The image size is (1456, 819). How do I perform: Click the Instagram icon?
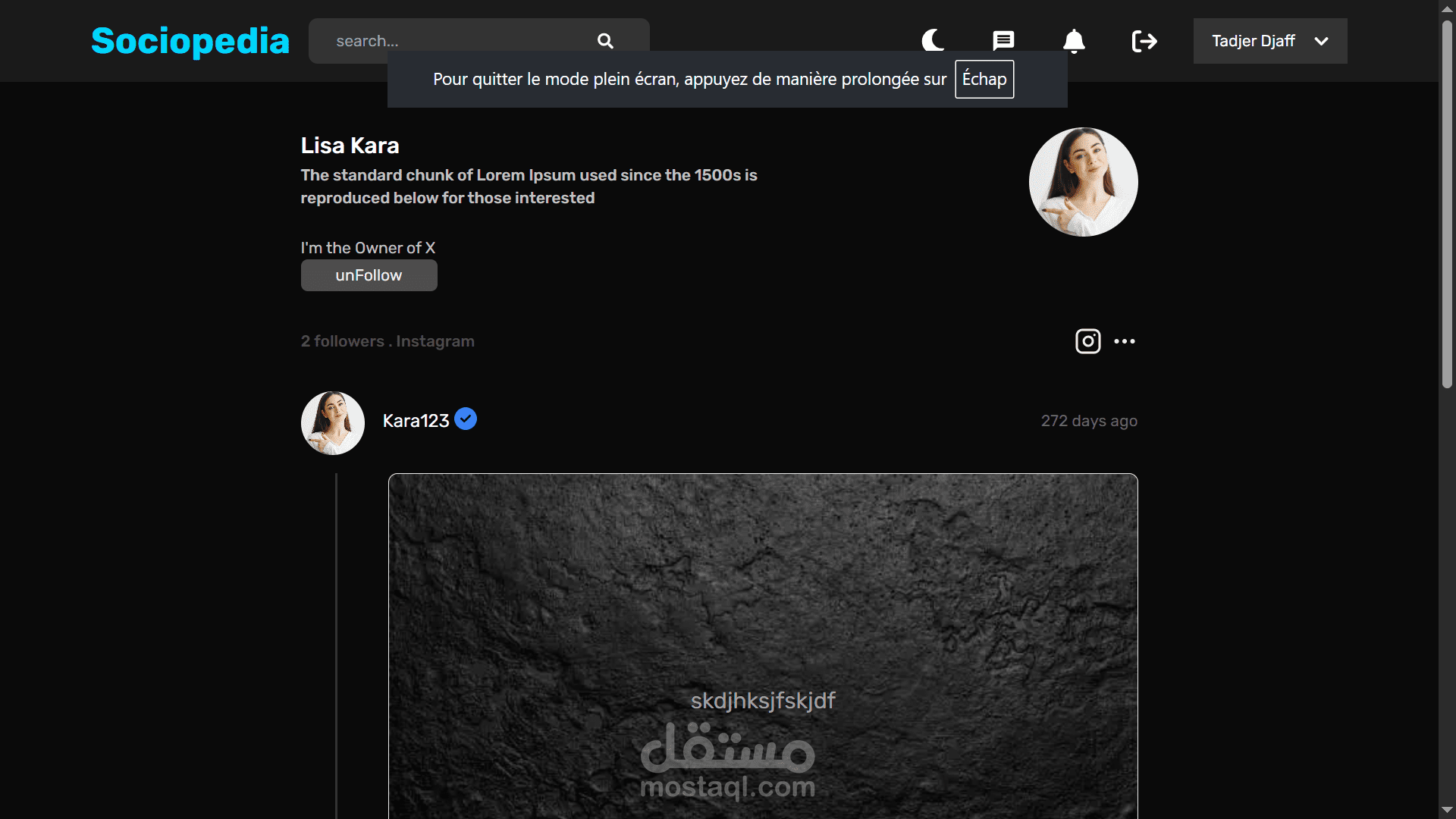tap(1088, 341)
